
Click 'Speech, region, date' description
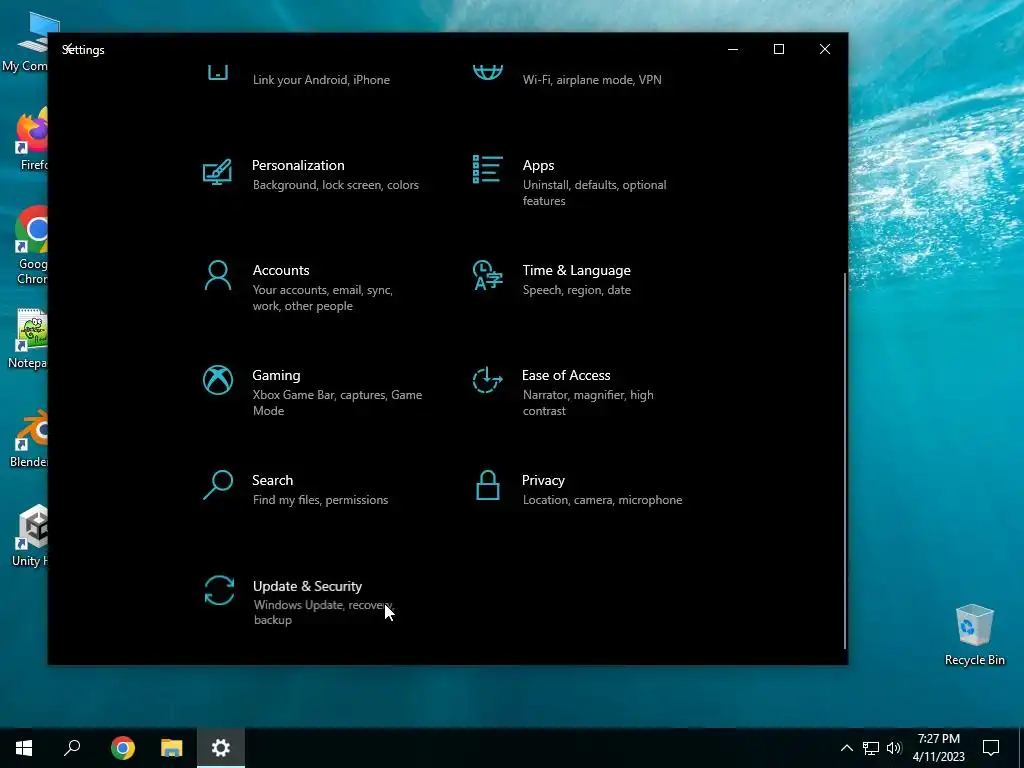[577, 290]
